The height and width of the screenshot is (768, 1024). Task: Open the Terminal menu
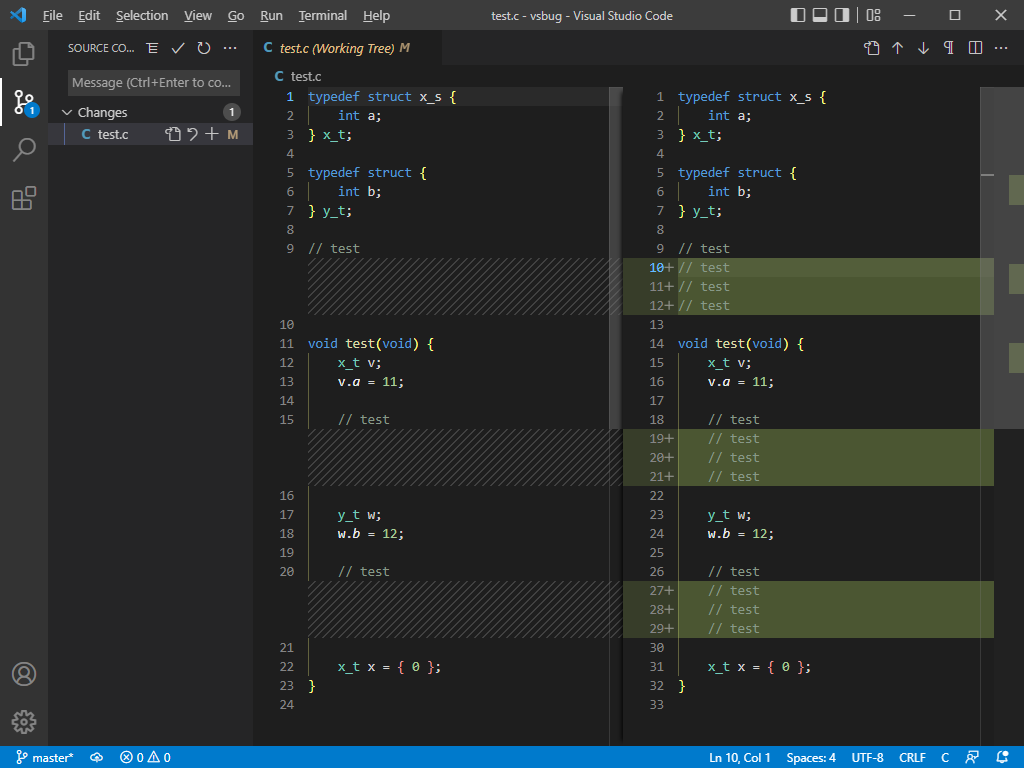323,16
